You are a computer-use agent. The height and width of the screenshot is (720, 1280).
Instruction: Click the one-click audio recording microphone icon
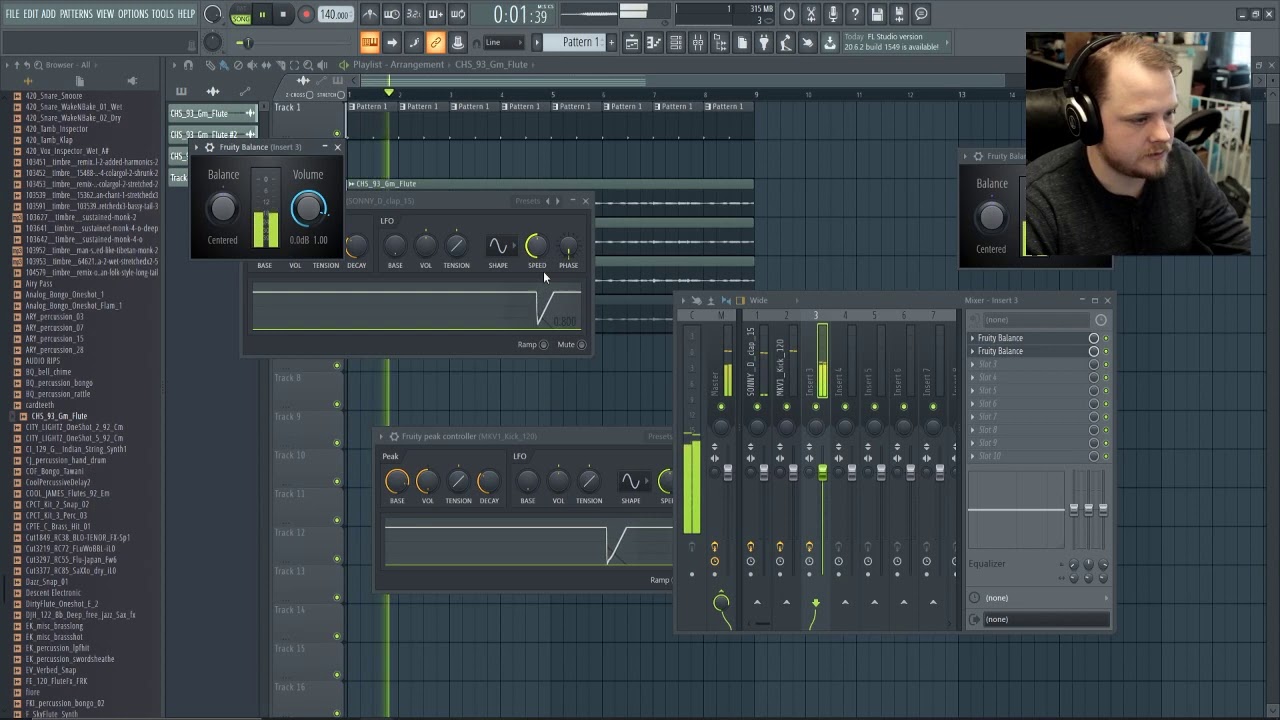point(833,14)
